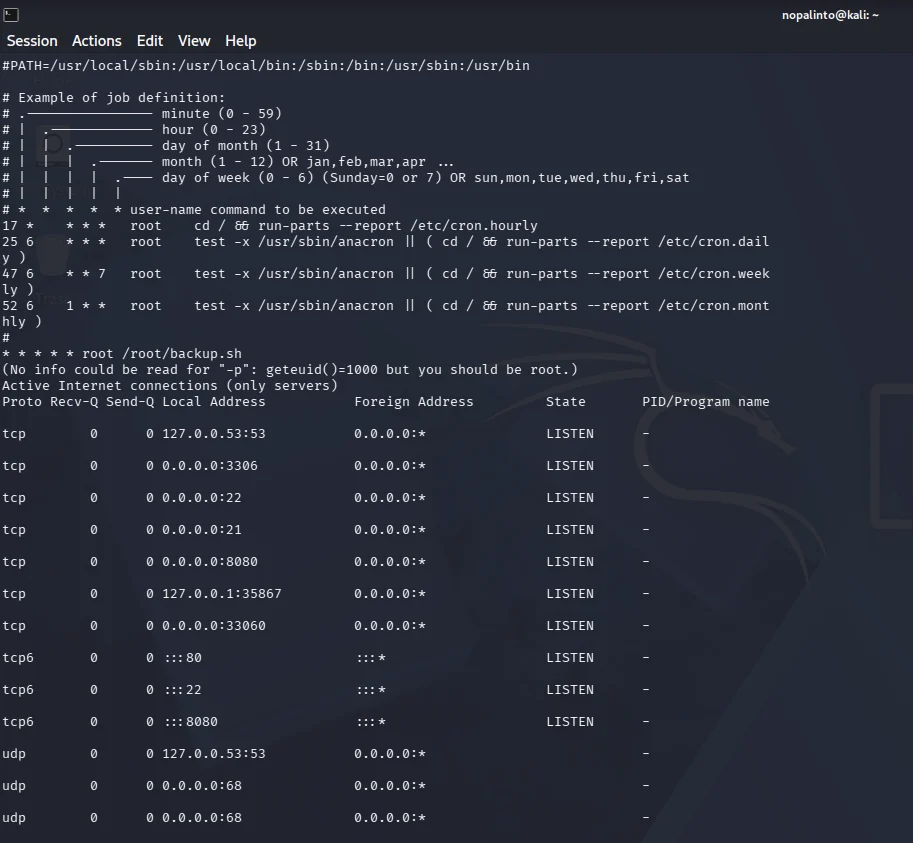Click the /root/backup.sh cron entry
This screenshot has height=843, width=913.
[122, 353]
